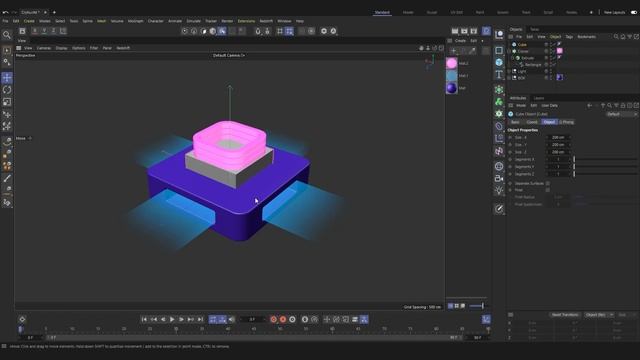640x360 pixels.
Task: Activate the Live Selection arrow tool
Action: click(x=7, y=51)
